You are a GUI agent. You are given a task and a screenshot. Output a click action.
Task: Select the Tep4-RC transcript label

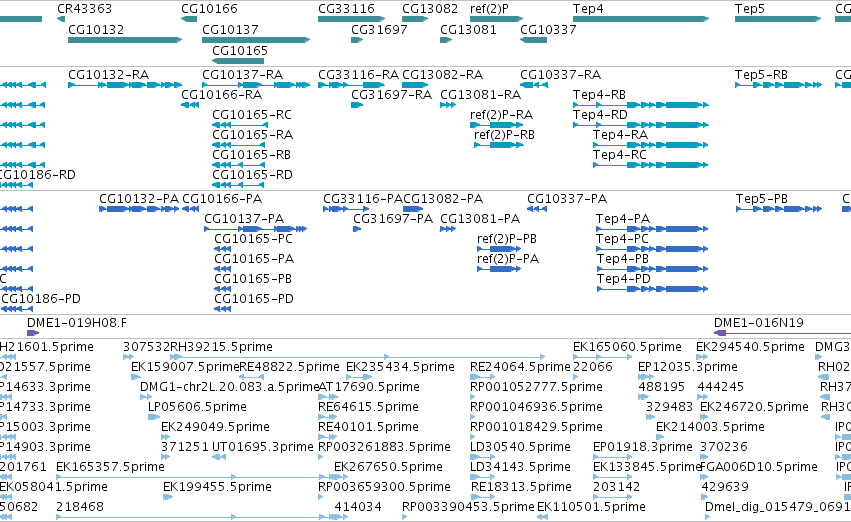point(620,155)
